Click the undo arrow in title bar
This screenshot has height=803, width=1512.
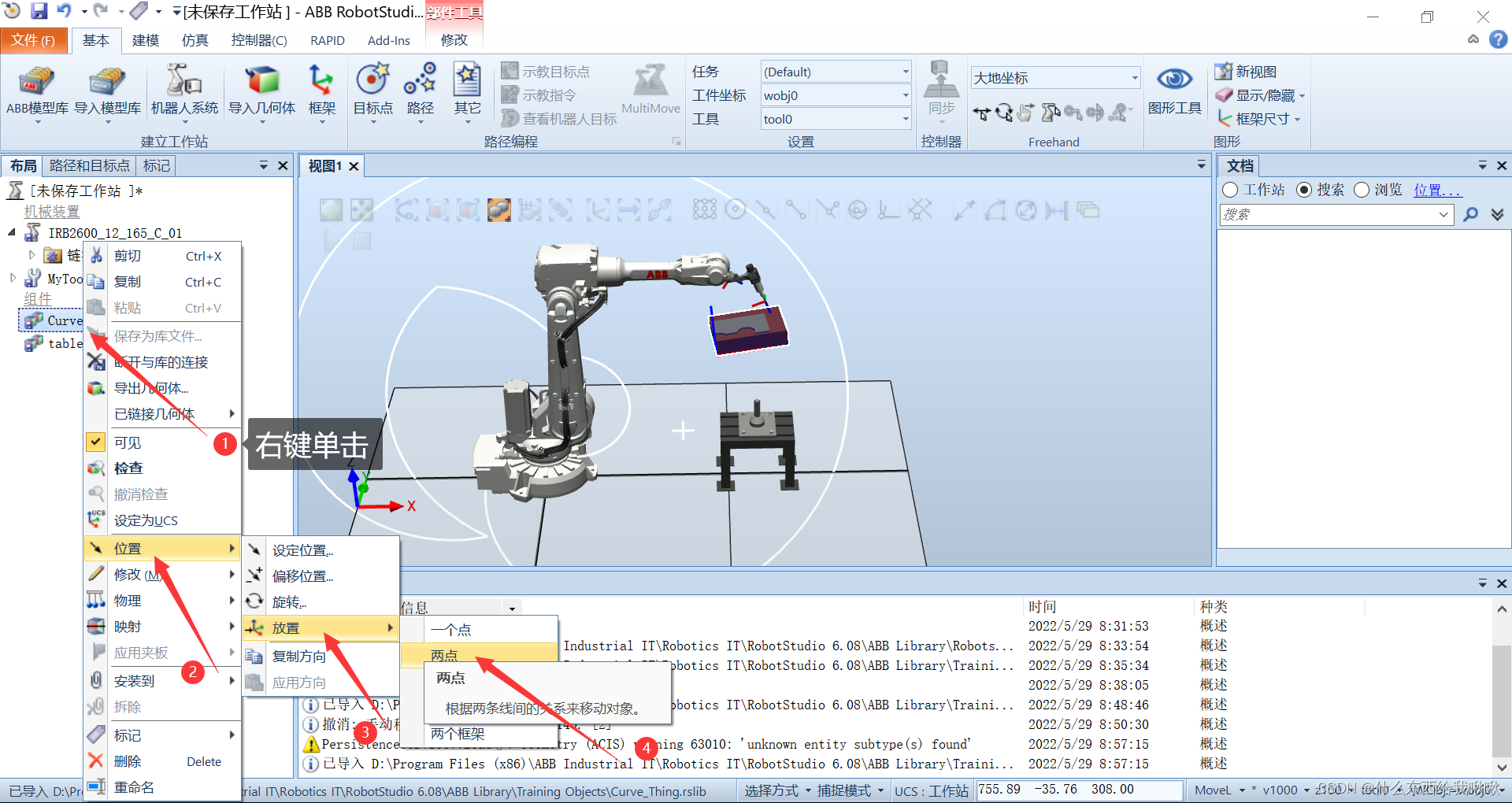64,11
